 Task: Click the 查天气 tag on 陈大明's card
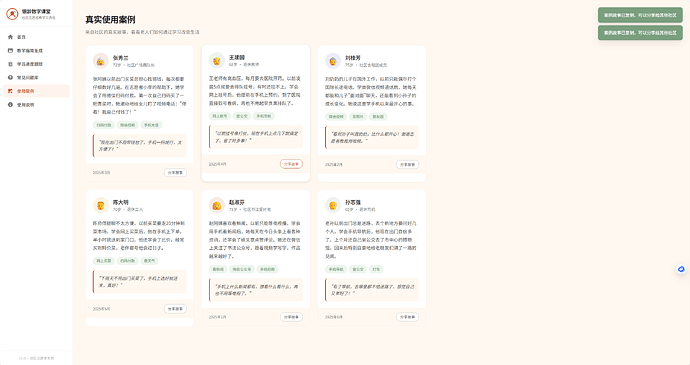[x=150, y=261]
